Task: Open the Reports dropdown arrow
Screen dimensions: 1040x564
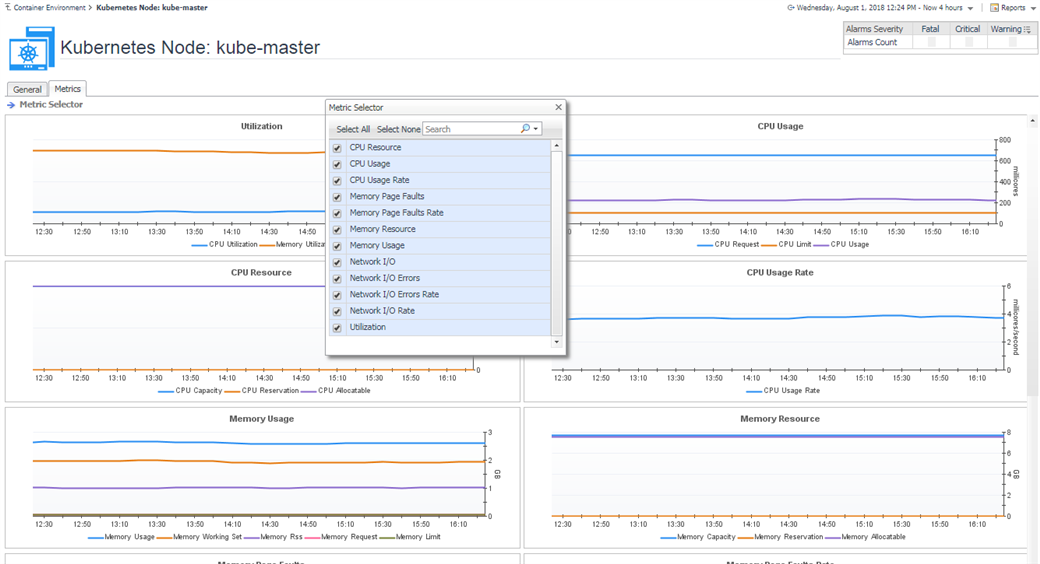Action: coord(1033,9)
